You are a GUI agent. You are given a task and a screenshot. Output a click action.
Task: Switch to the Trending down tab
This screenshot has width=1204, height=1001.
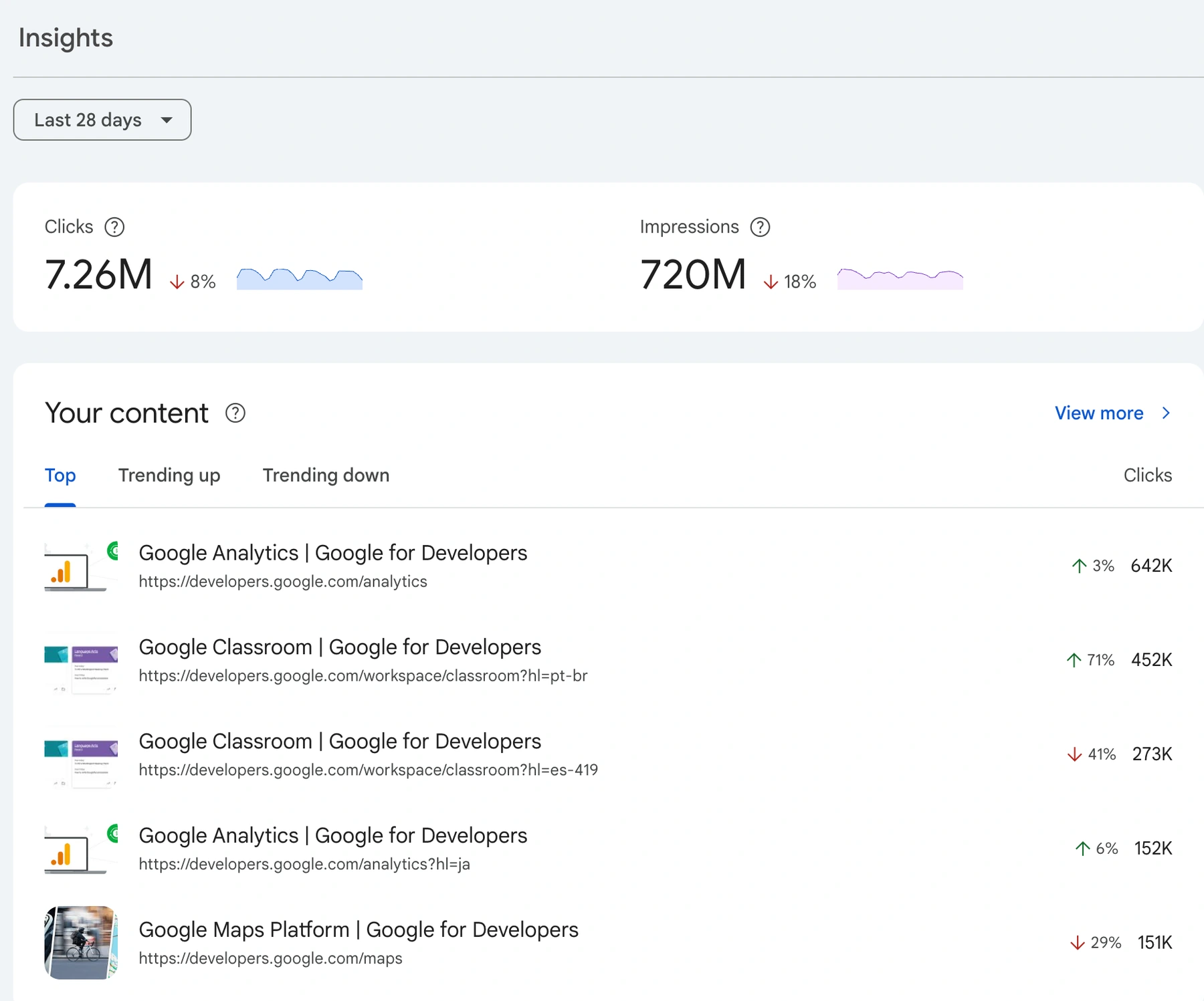326,475
